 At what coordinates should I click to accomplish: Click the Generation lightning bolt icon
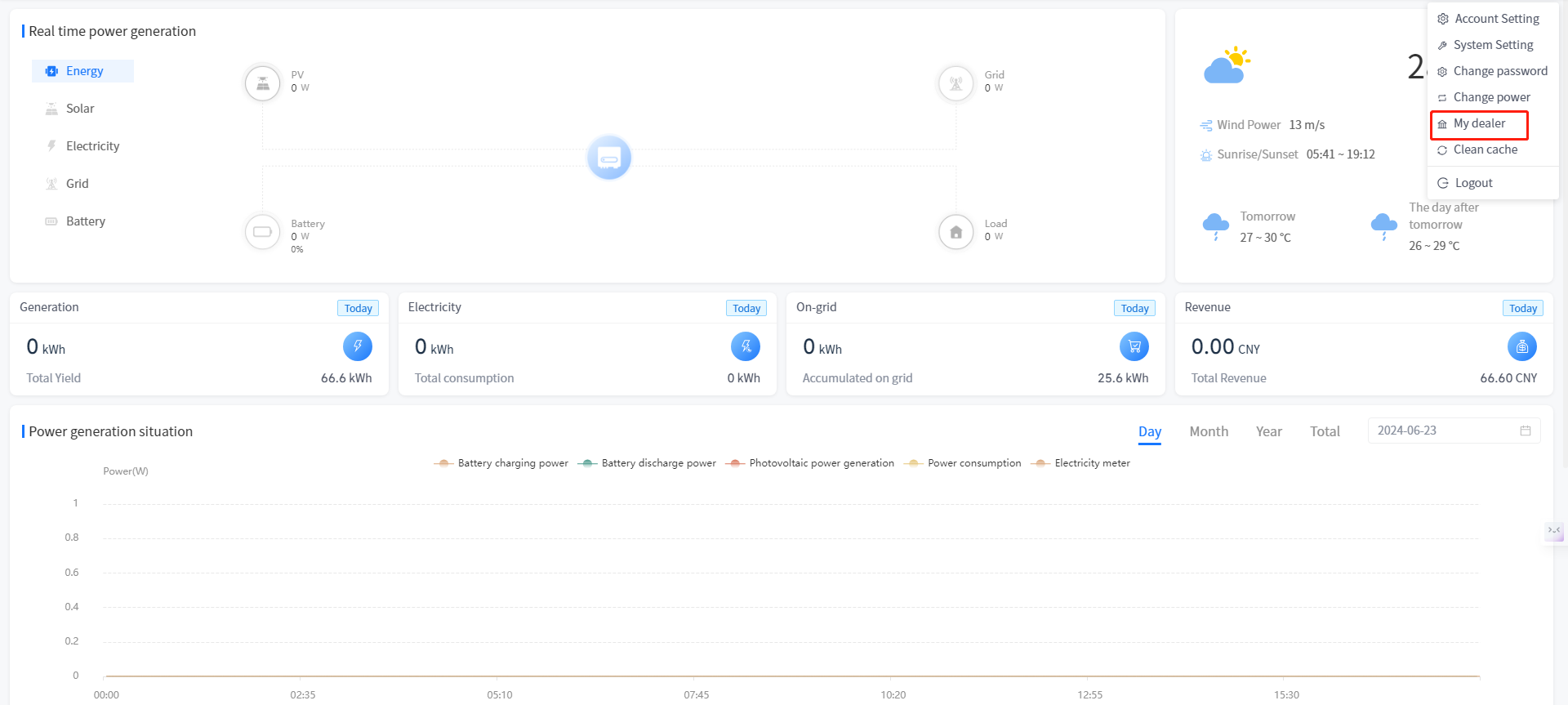(357, 346)
